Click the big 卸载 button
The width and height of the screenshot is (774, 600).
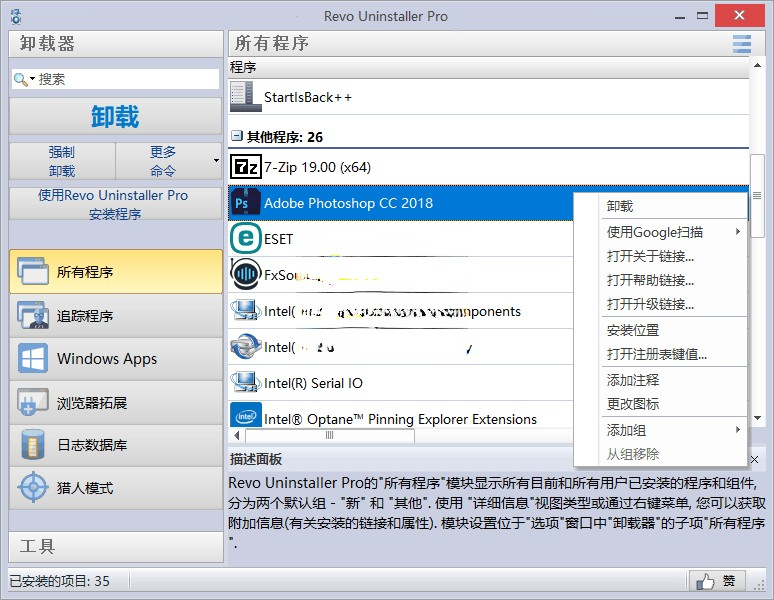116,116
